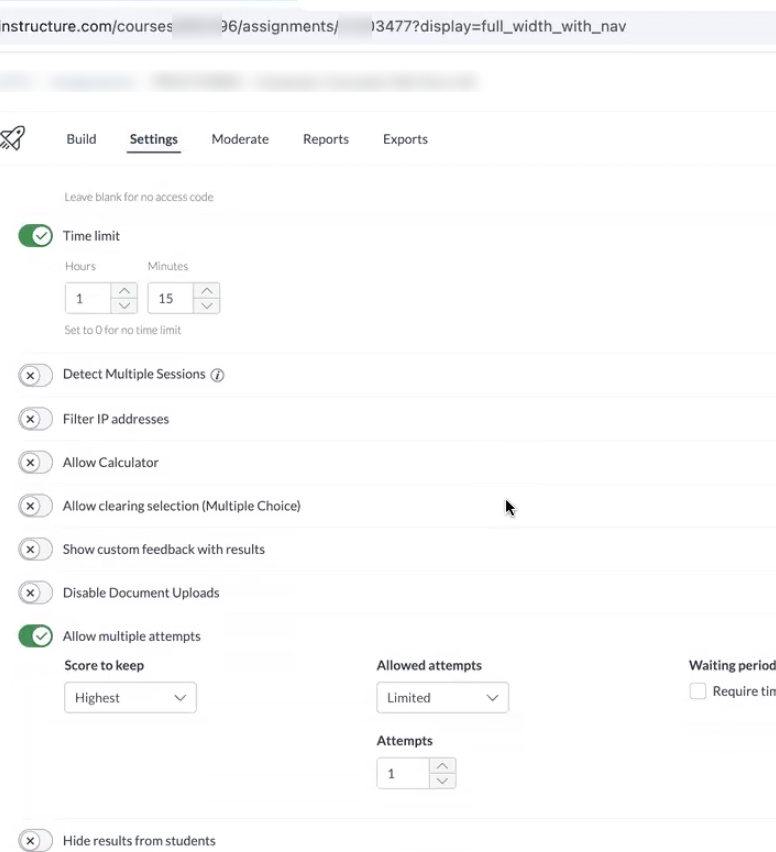This screenshot has width=776, height=852.
Task: Turn off Allow multiple attempts
Action: tap(35, 636)
